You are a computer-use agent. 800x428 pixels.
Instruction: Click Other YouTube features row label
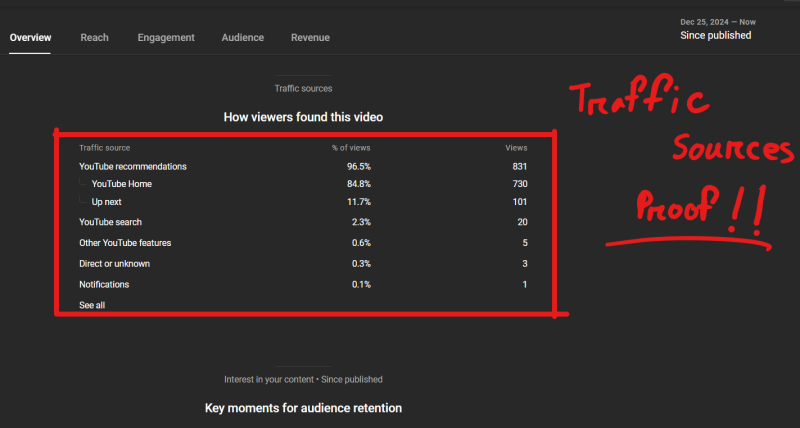pos(125,243)
